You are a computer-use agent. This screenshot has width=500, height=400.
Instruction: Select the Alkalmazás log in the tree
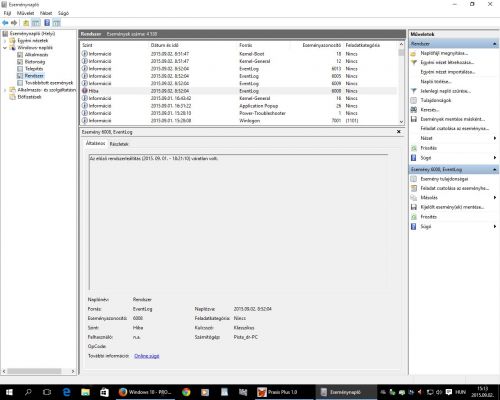point(36,55)
